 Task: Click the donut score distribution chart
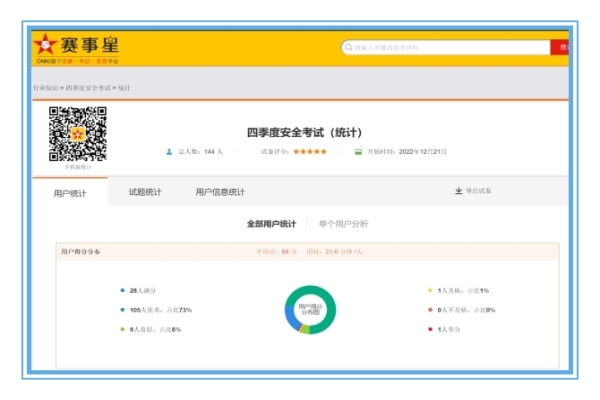[x=310, y=310]
